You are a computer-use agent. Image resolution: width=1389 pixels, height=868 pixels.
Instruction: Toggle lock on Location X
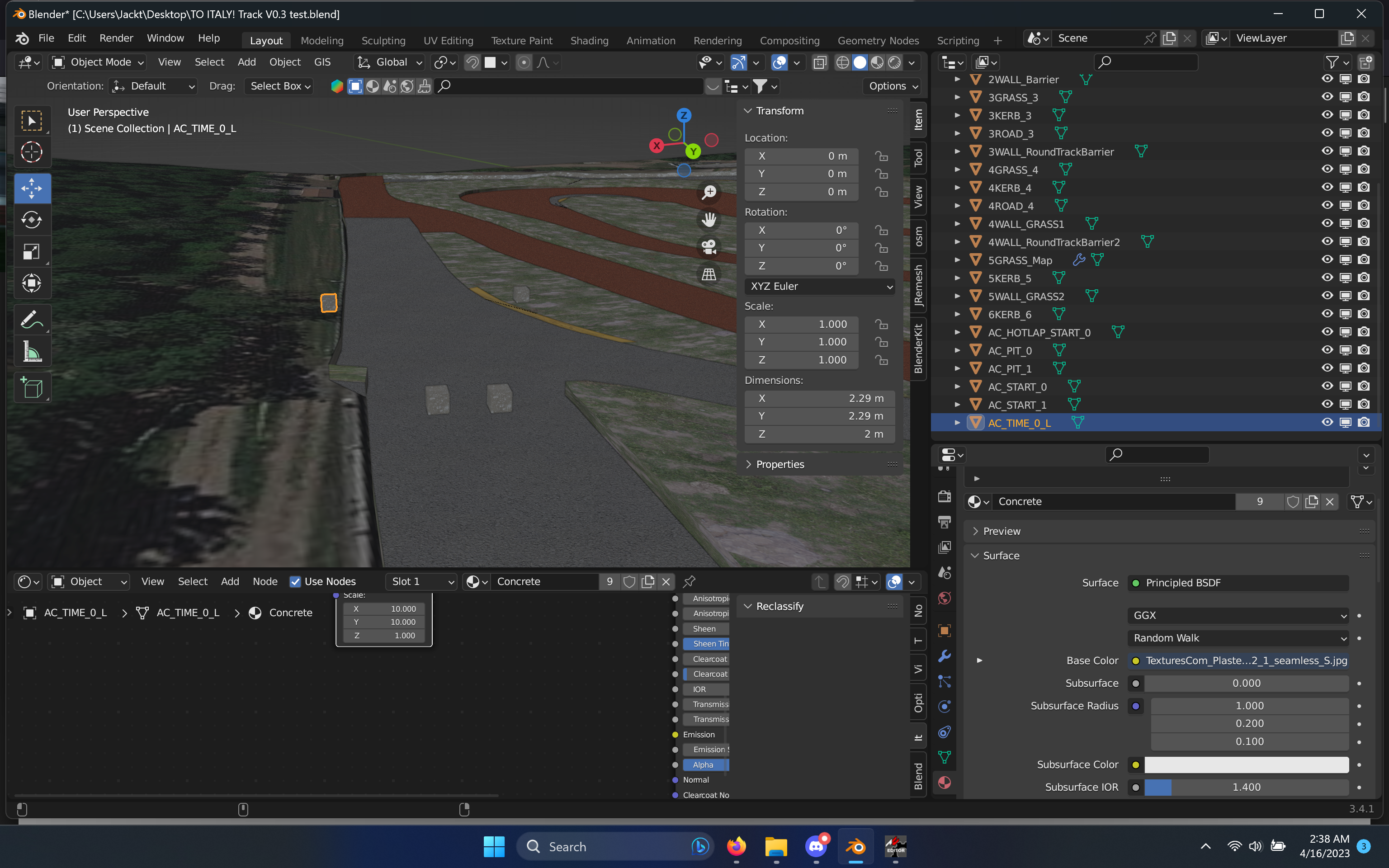[x=881, y=156]
